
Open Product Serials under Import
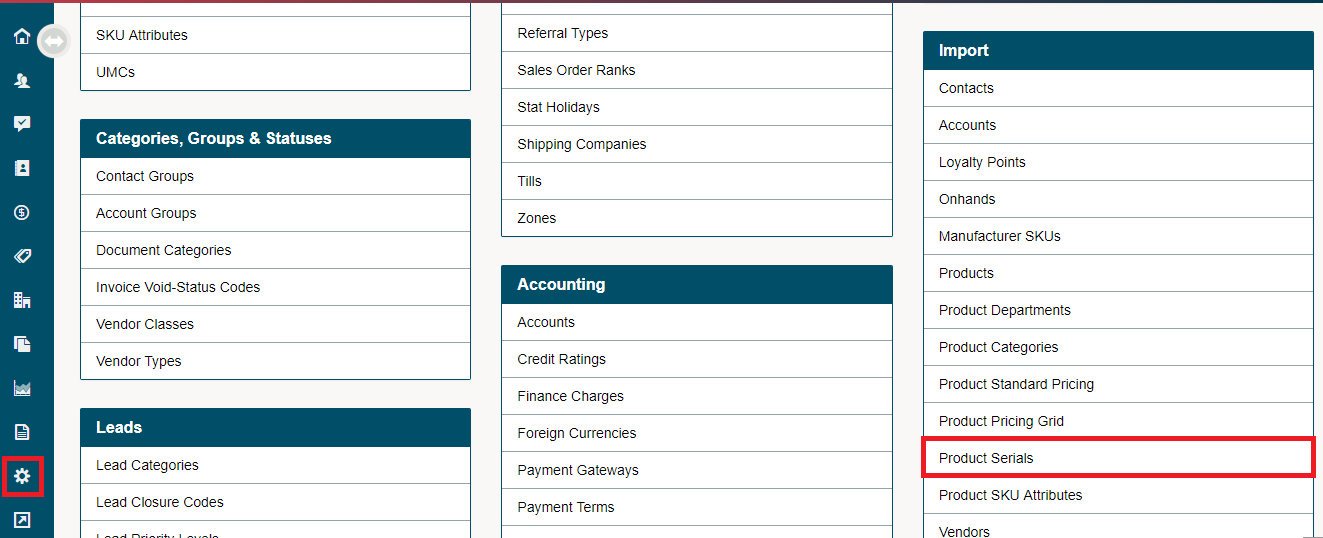[x=1118, y=458]
